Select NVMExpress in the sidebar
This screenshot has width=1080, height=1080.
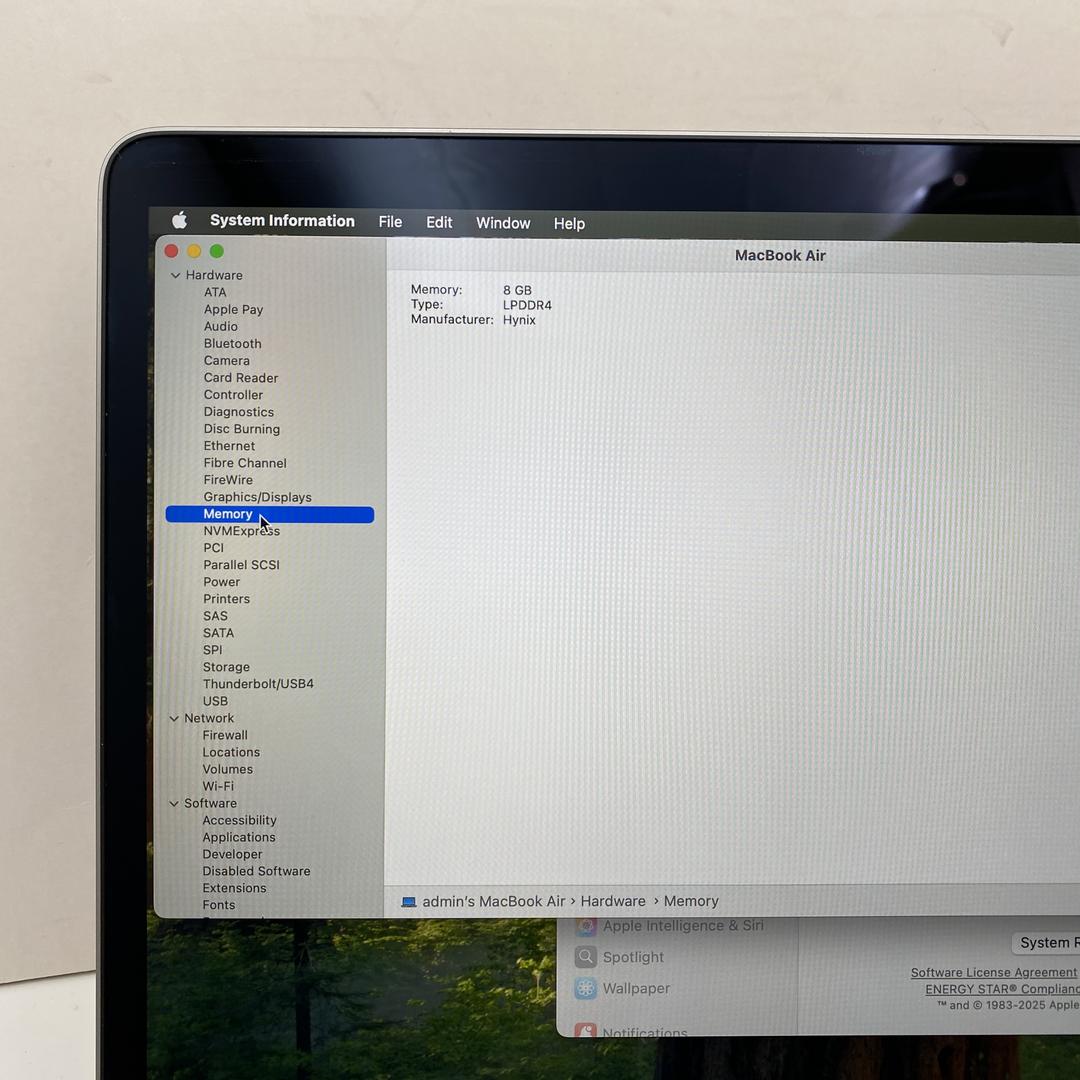[242, 530]
